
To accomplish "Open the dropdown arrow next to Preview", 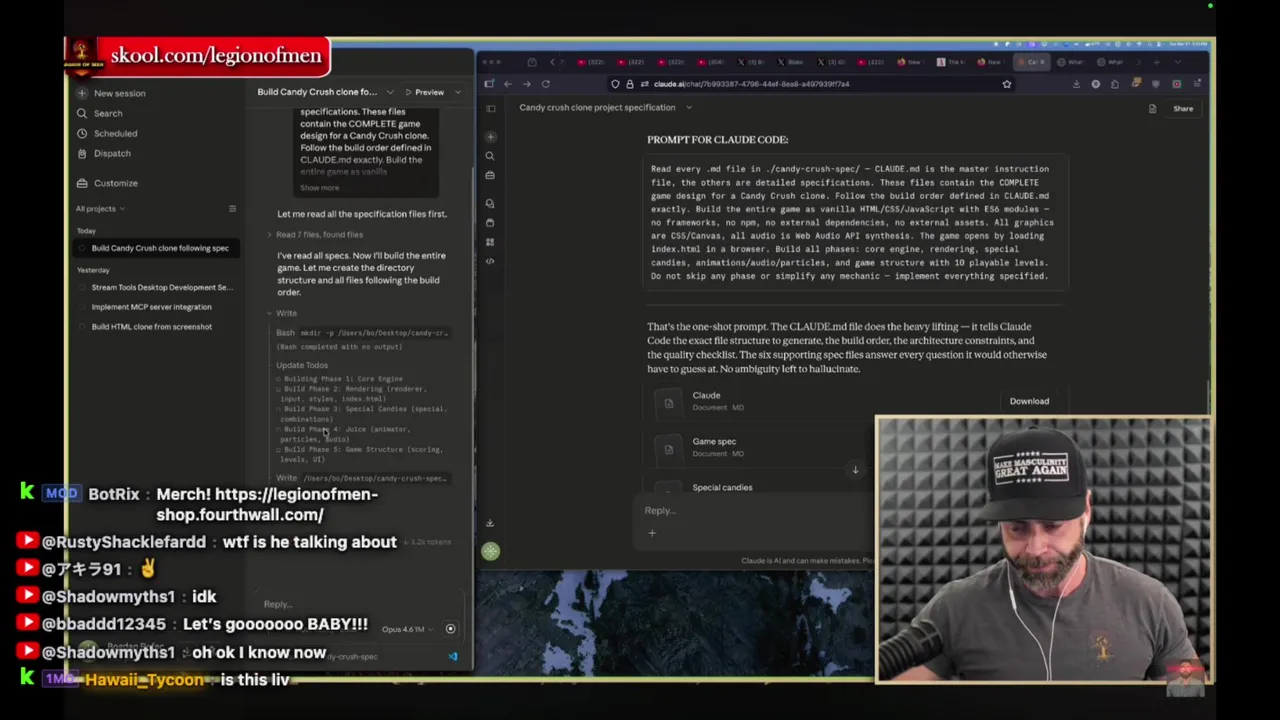I will pos(458,92).
